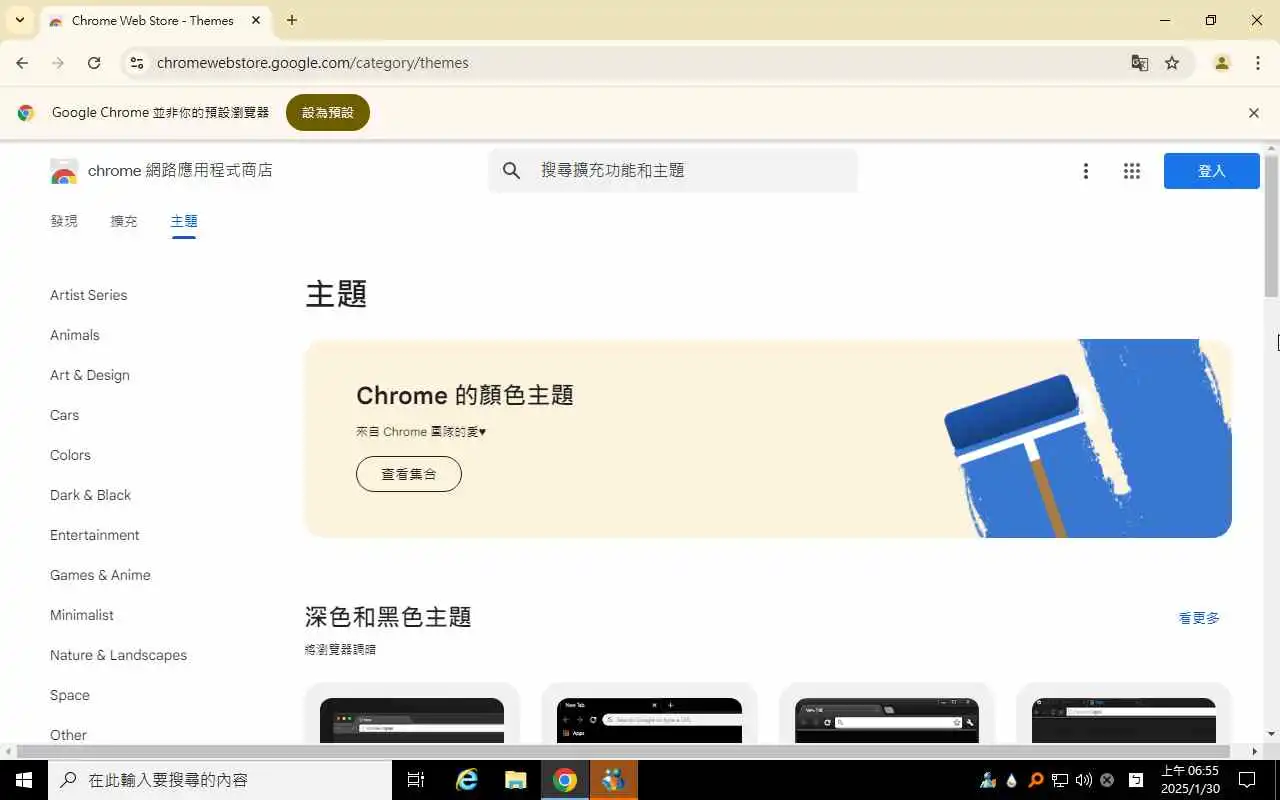Click the 登入 sign-in button
The width and height of the screenshot is (1280, 800).
pyautogui.click(x=1212, y=171)
